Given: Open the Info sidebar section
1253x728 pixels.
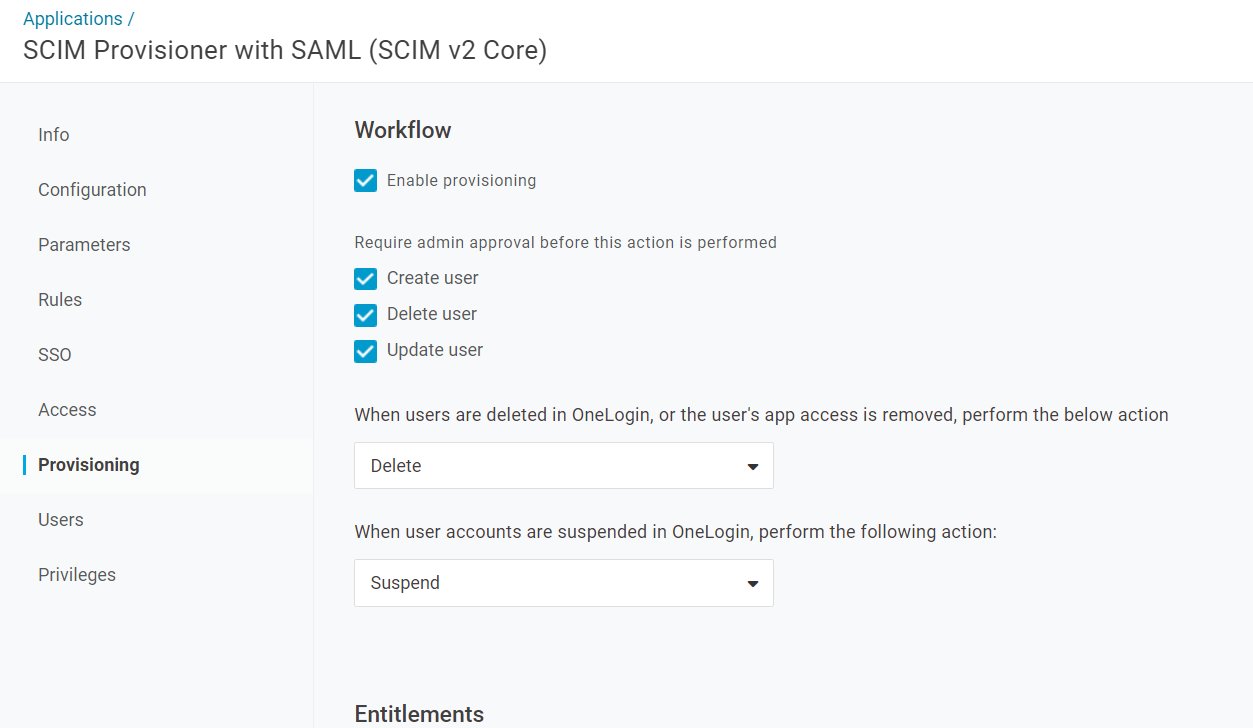Looking at the screenshot, I should pos(54,135).
